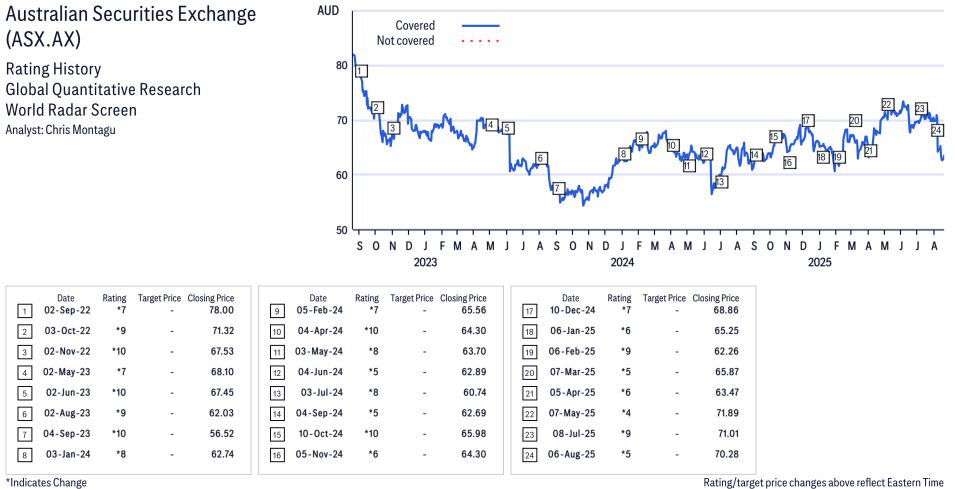The image size is (955, 489).
Task: Click the 'Australian Securities Exchange' title
Action: (131, 15)
